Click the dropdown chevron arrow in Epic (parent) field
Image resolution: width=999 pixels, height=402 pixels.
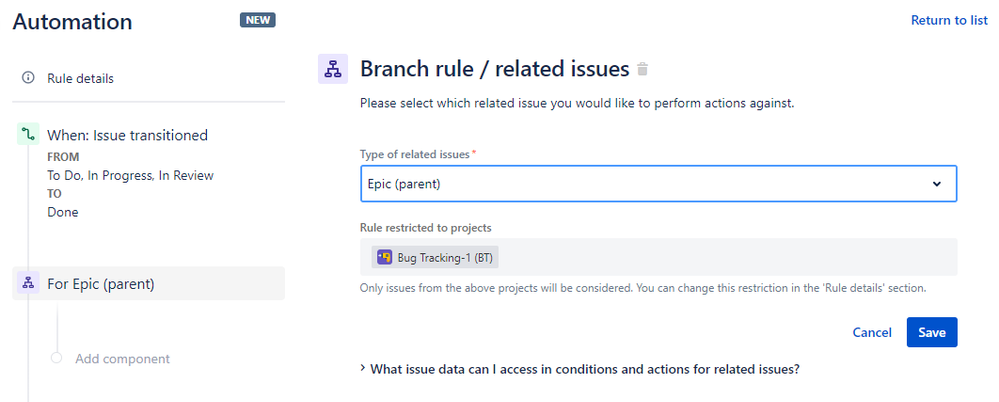pos(936,184)
